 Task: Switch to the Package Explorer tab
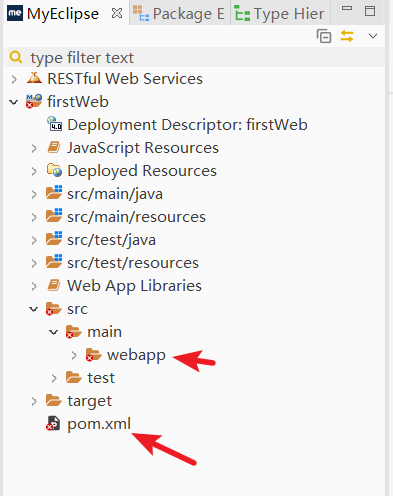pos(179,14)
